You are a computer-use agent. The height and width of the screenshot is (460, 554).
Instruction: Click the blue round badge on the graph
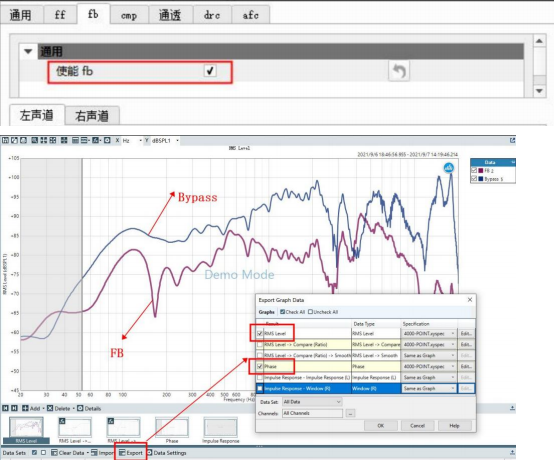pos(449,167)
